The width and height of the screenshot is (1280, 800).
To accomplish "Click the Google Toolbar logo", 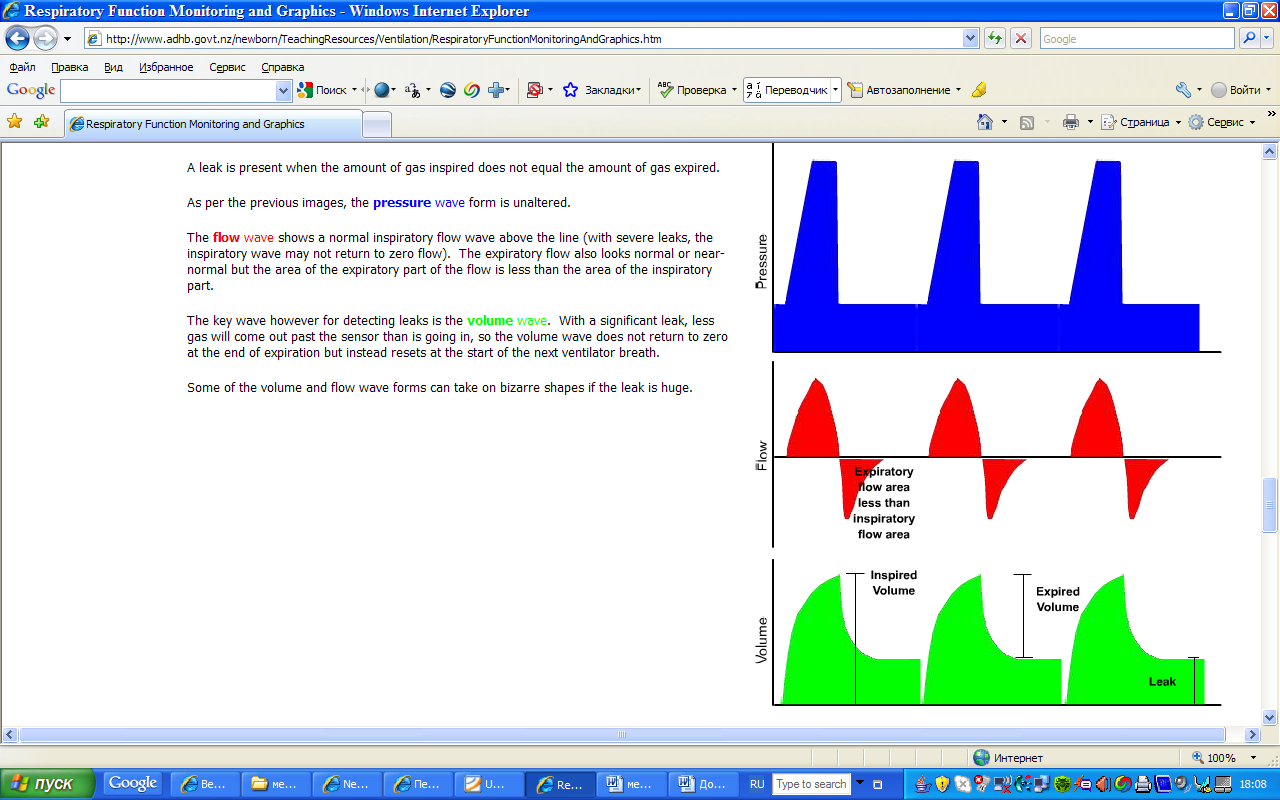I will pos(31,90).
